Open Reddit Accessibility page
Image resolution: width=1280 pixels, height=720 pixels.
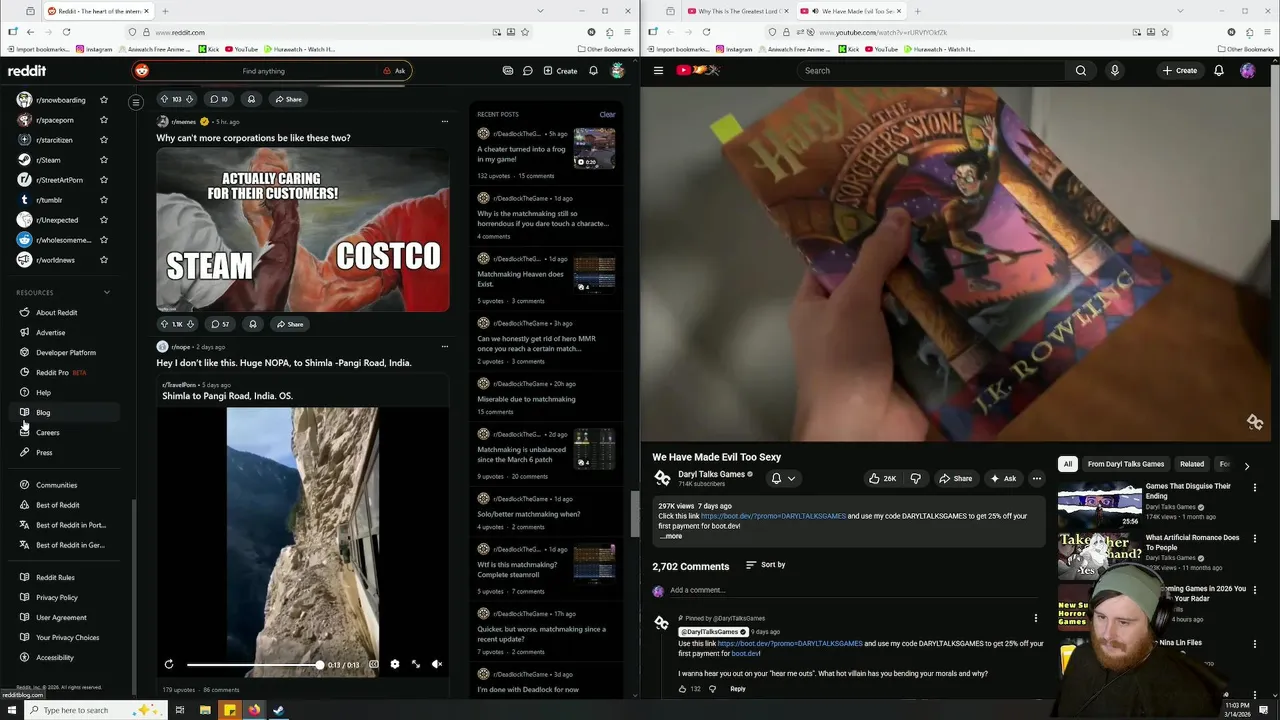(x=55, y=658)
